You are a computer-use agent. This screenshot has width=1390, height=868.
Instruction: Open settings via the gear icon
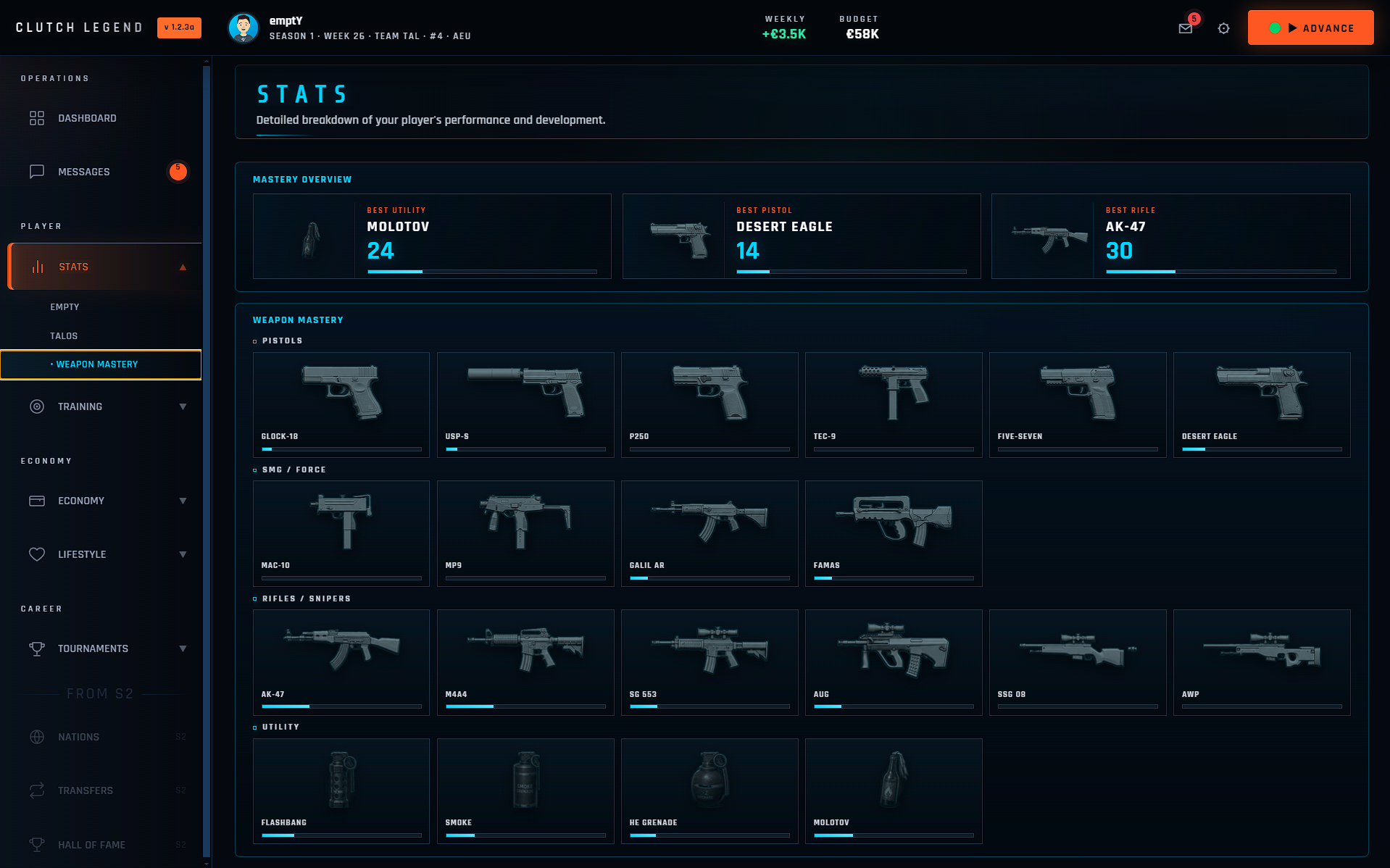click(1223, 28)
